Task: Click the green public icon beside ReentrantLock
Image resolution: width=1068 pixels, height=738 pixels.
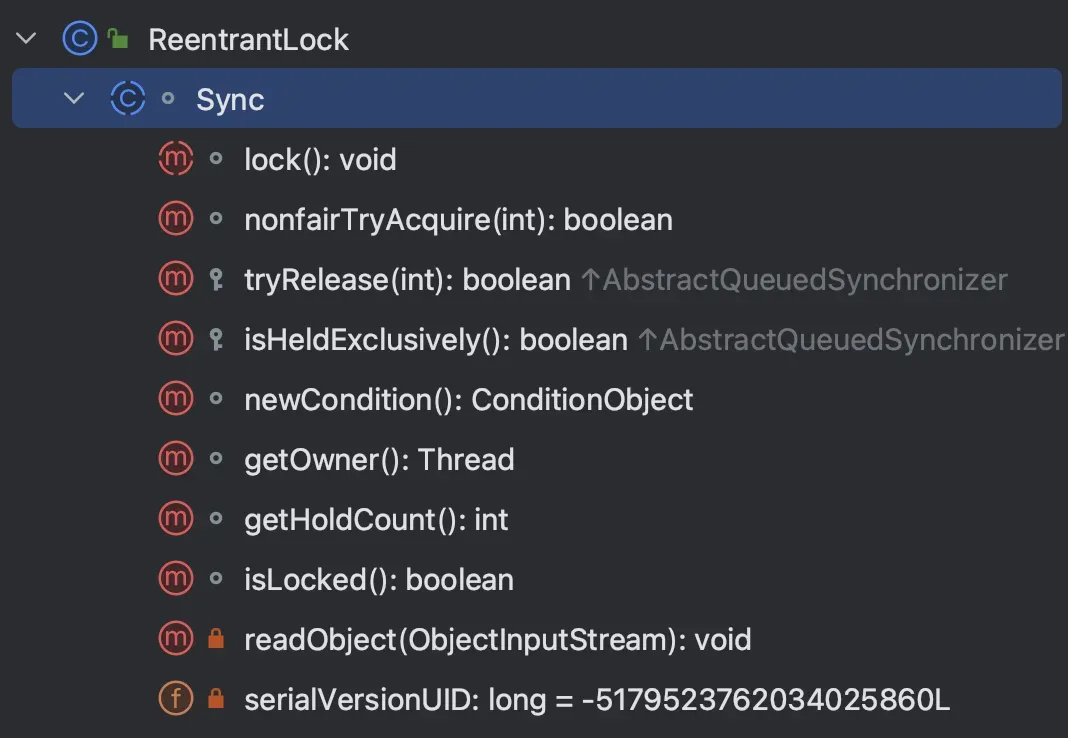Action: point(118,40)
